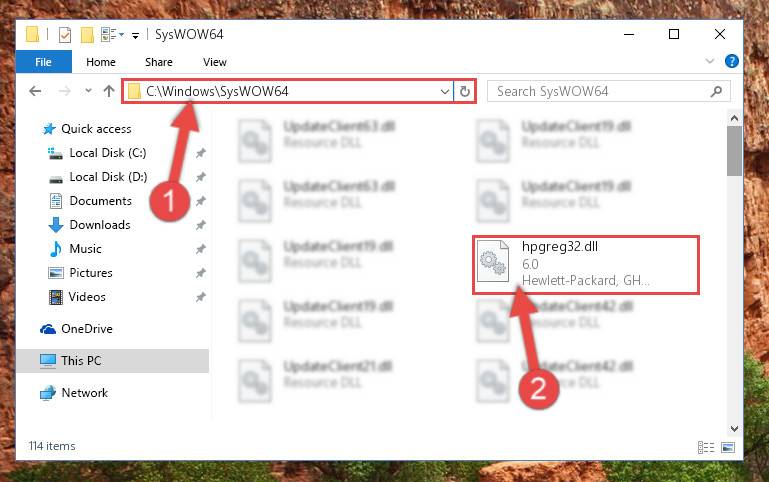Viewport: 769px width, 482px height.
Task: Switch to the View ribbon tab
Action: coord(215,62)
